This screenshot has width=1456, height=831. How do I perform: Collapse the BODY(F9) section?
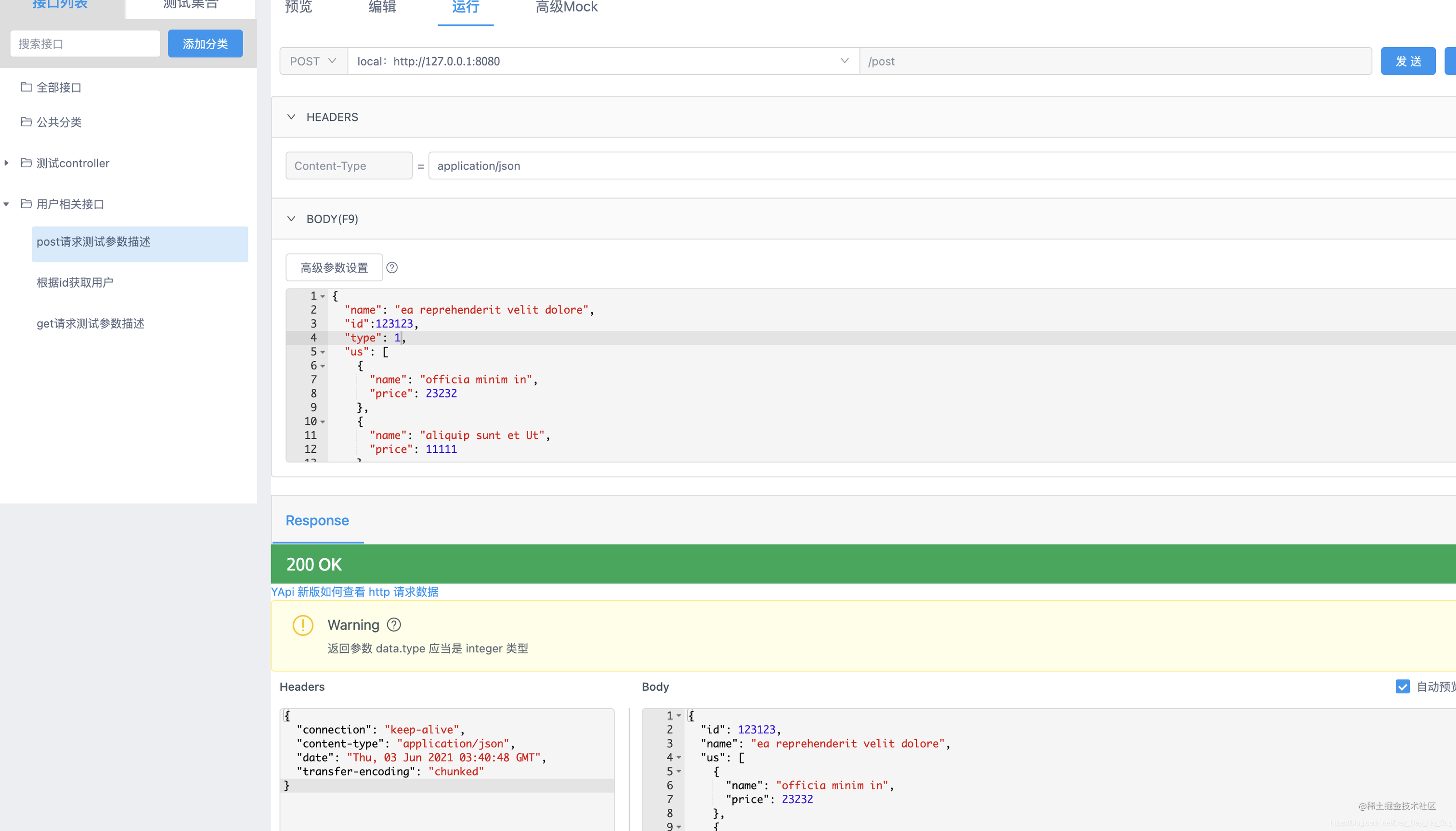[x=291, y=219]
